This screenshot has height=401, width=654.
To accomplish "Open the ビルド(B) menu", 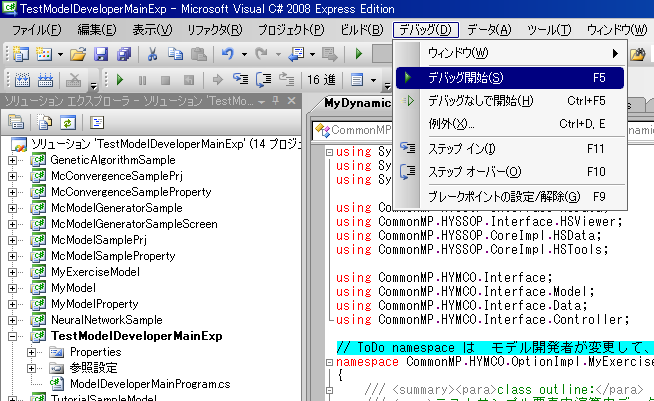I will pyautogui.click(x=361, y=30).
